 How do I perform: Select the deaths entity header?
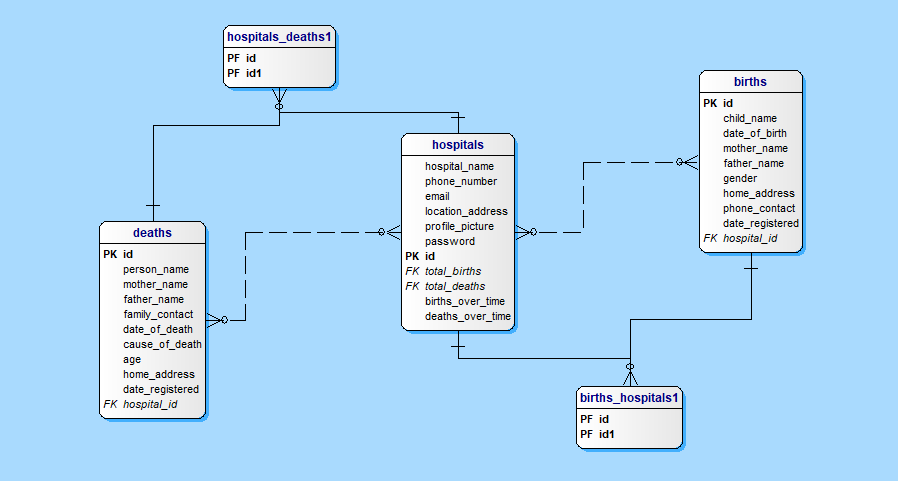pyautogui.click(x=152, y=233)
